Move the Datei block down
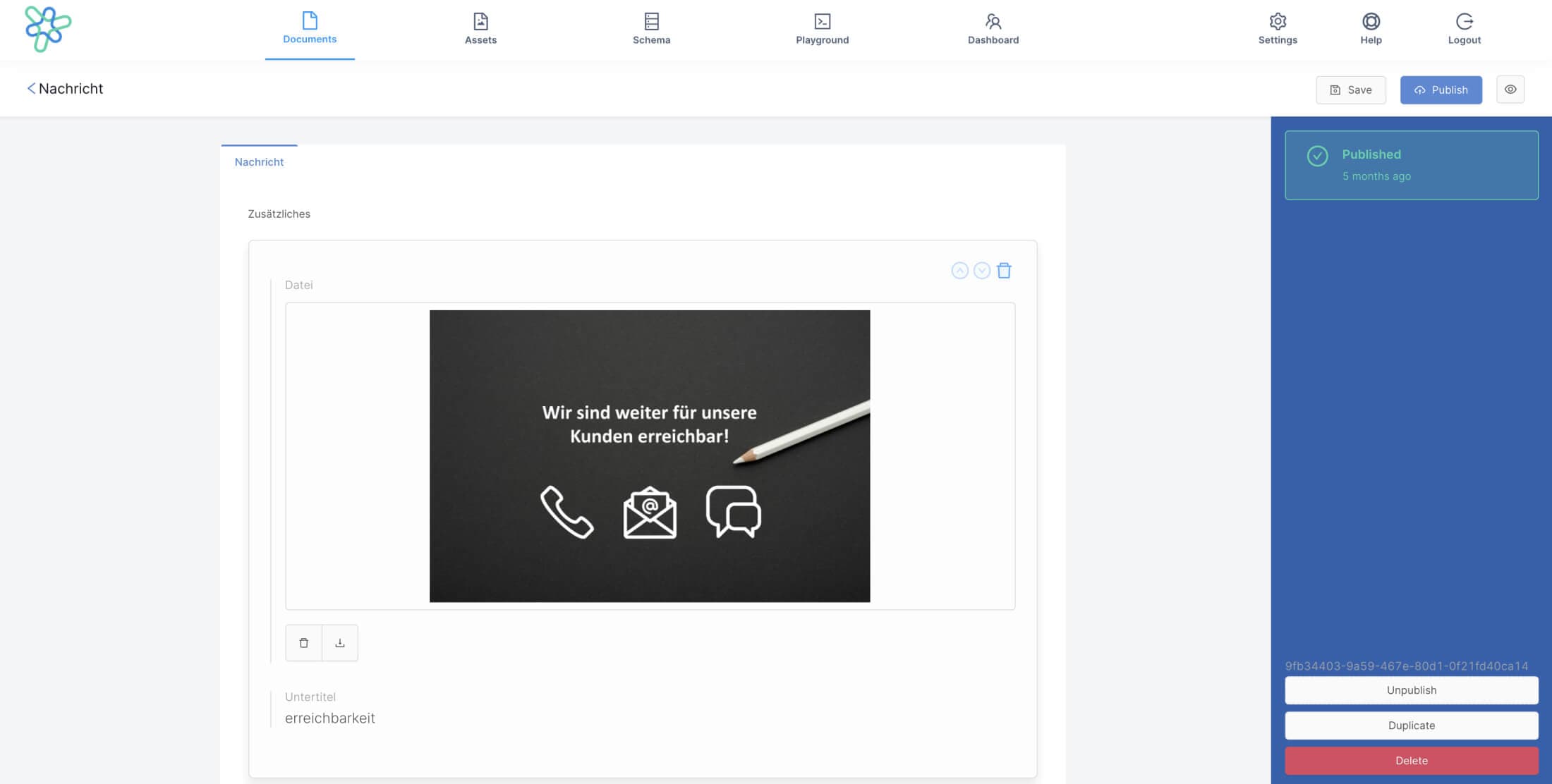The image size is (1552, 784). point(981,270)
